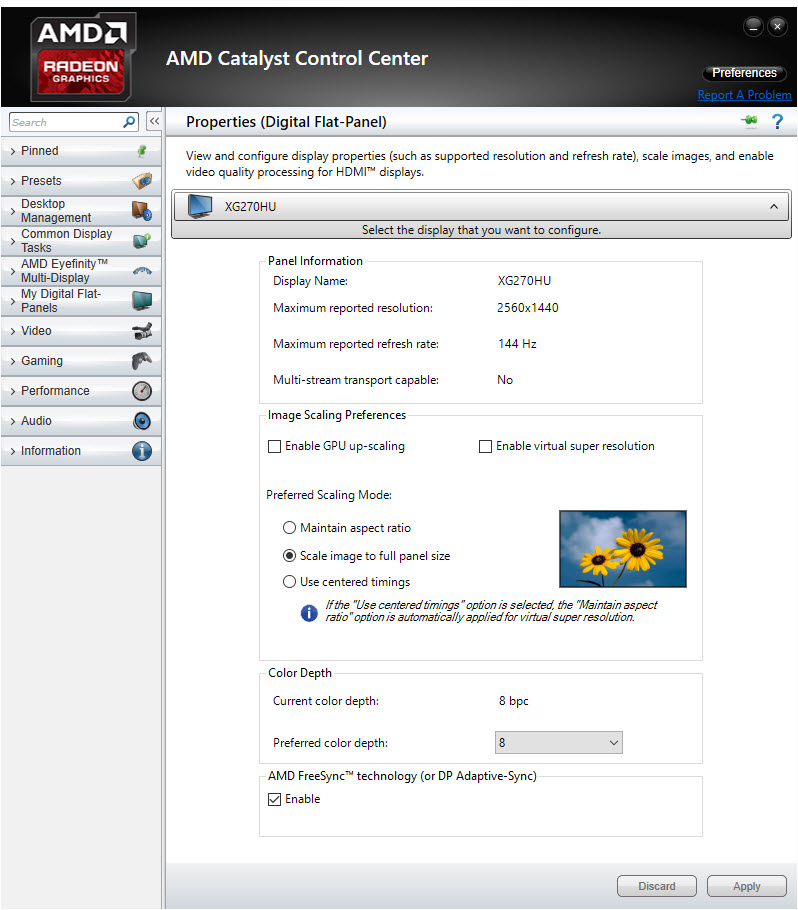Select Scale image to full panel size

(x=289, y=555)
